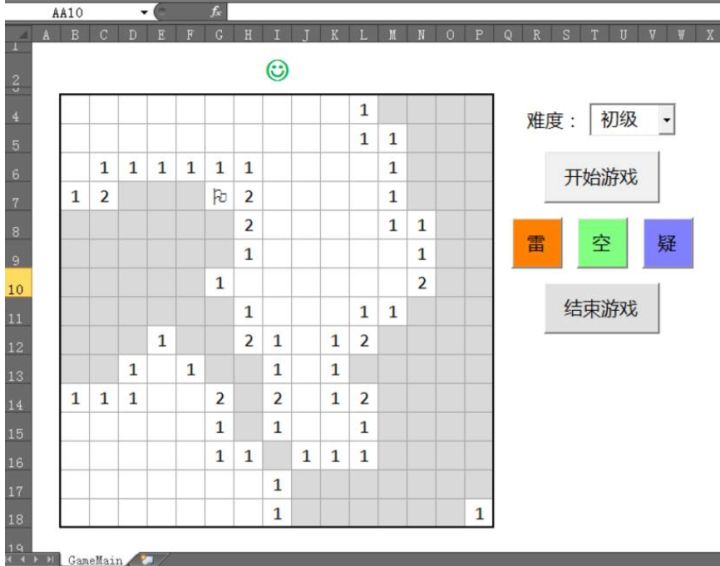Viewport: 720px width, 566px height.
Task: Click the select-all corner of the sheet
Action: coord(18,34)
